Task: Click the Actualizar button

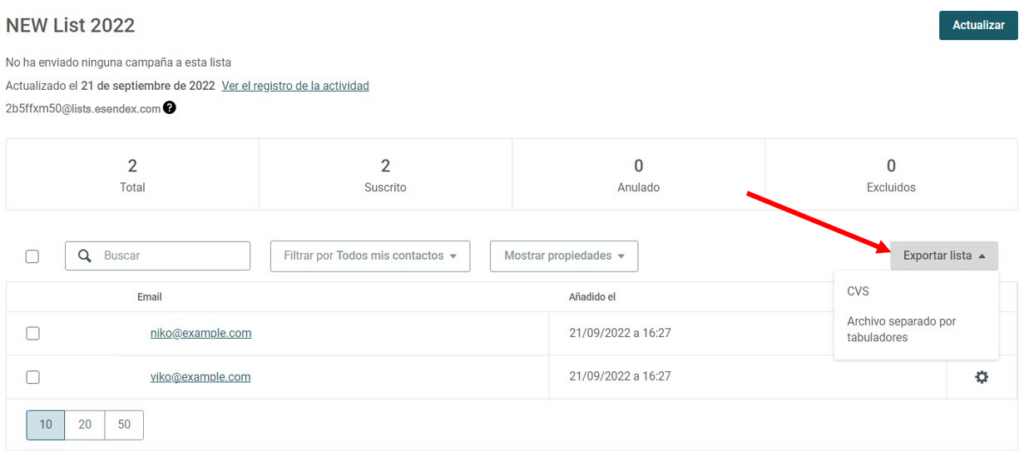Action: (978, 25)
